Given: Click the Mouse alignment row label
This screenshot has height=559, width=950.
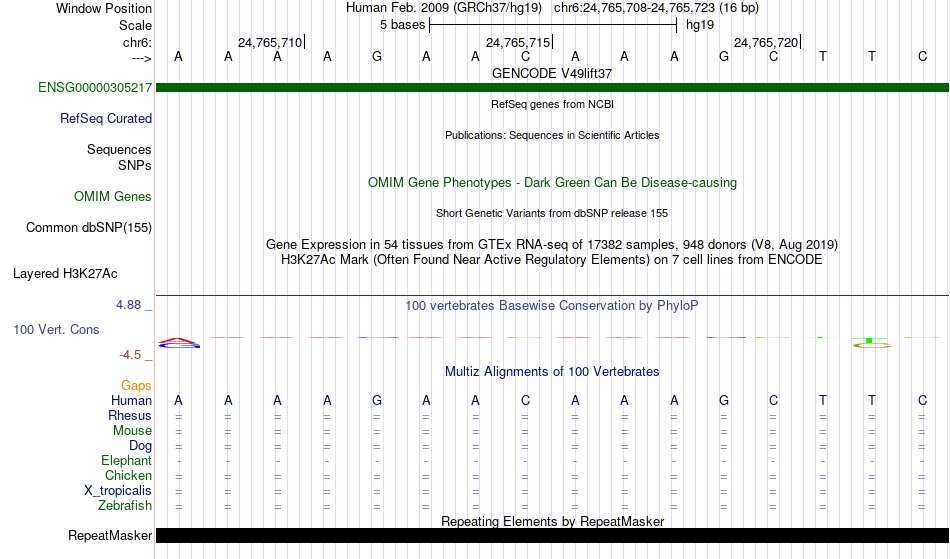Looking at the screenshot, I should click(x=132, y=431).
